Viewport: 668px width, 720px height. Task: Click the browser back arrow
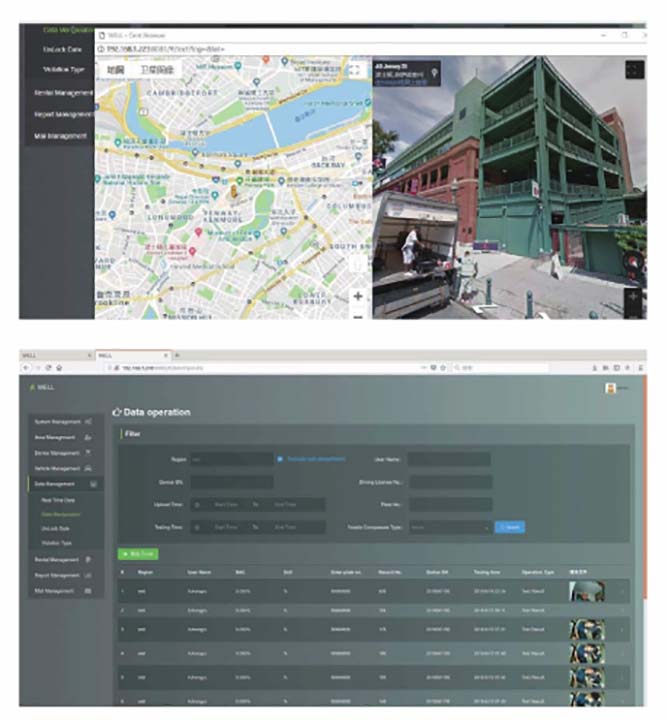[x=27, y=368]
